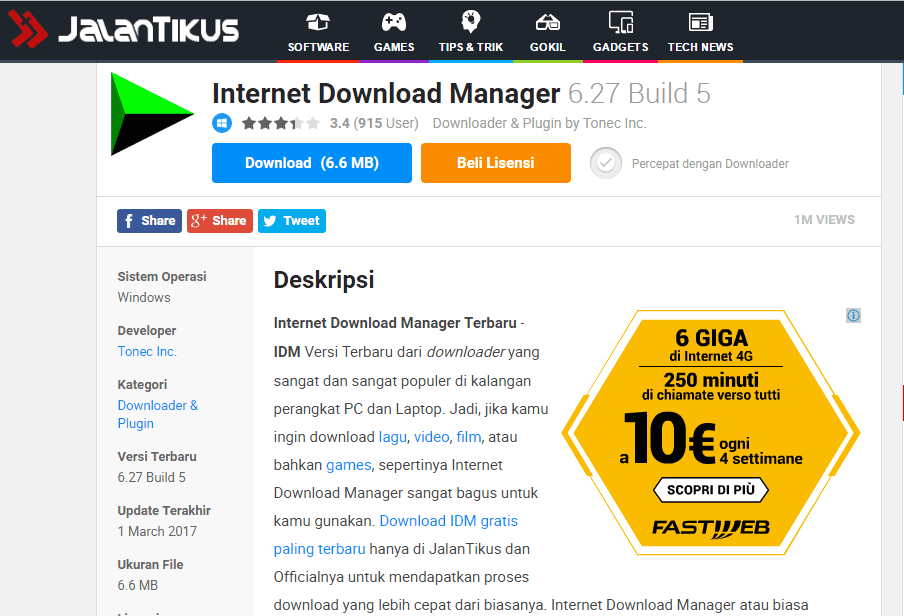Image resolution: width=904 pixels, height=616 pixels.
Task: Click the ad info icon
Action: [x=853, y=315]
